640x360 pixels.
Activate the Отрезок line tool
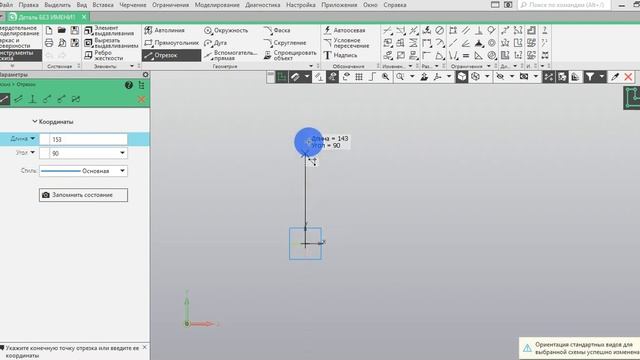tap(171, 55)
